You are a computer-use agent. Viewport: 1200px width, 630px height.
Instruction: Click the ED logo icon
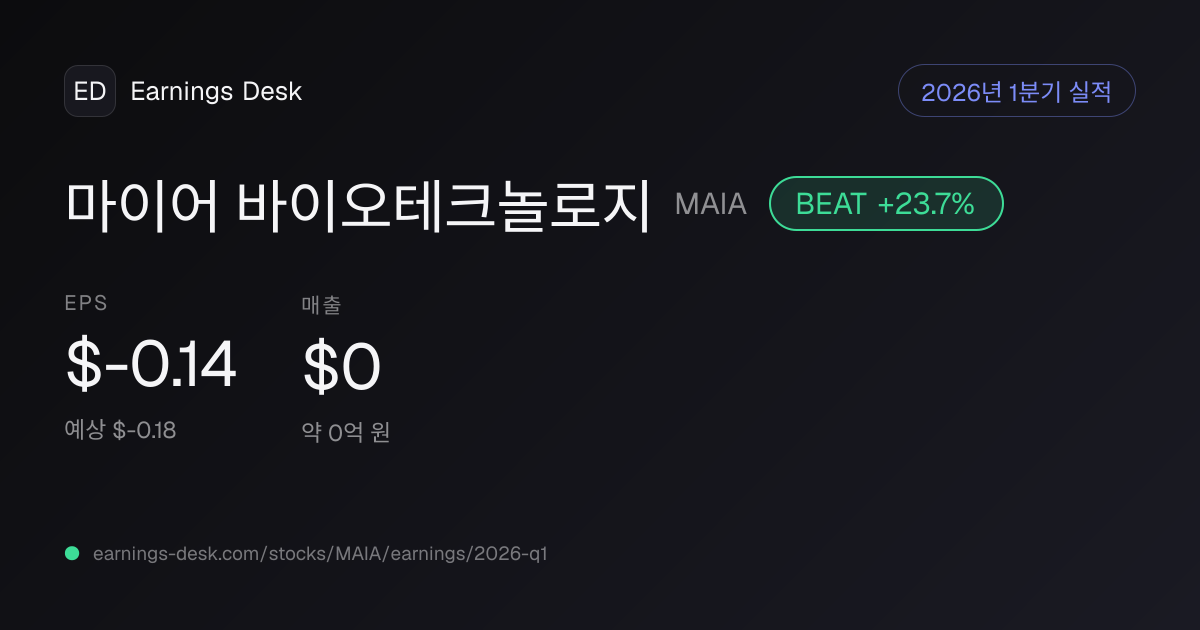pos(90,91)
